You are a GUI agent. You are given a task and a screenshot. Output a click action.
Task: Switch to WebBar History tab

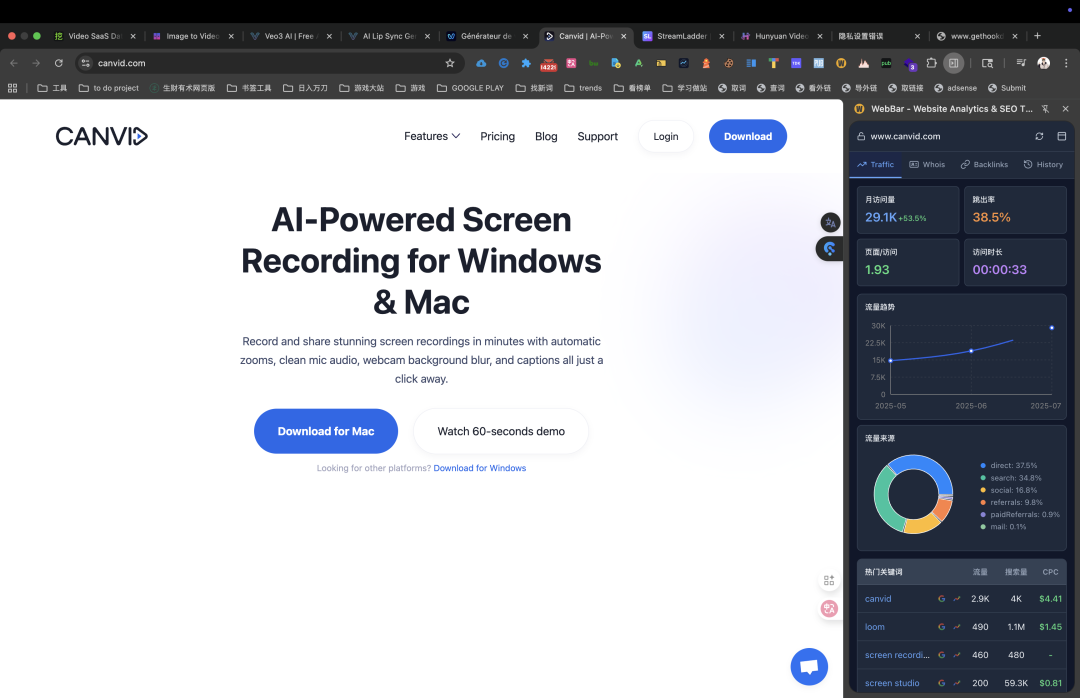coord(1043,165)
